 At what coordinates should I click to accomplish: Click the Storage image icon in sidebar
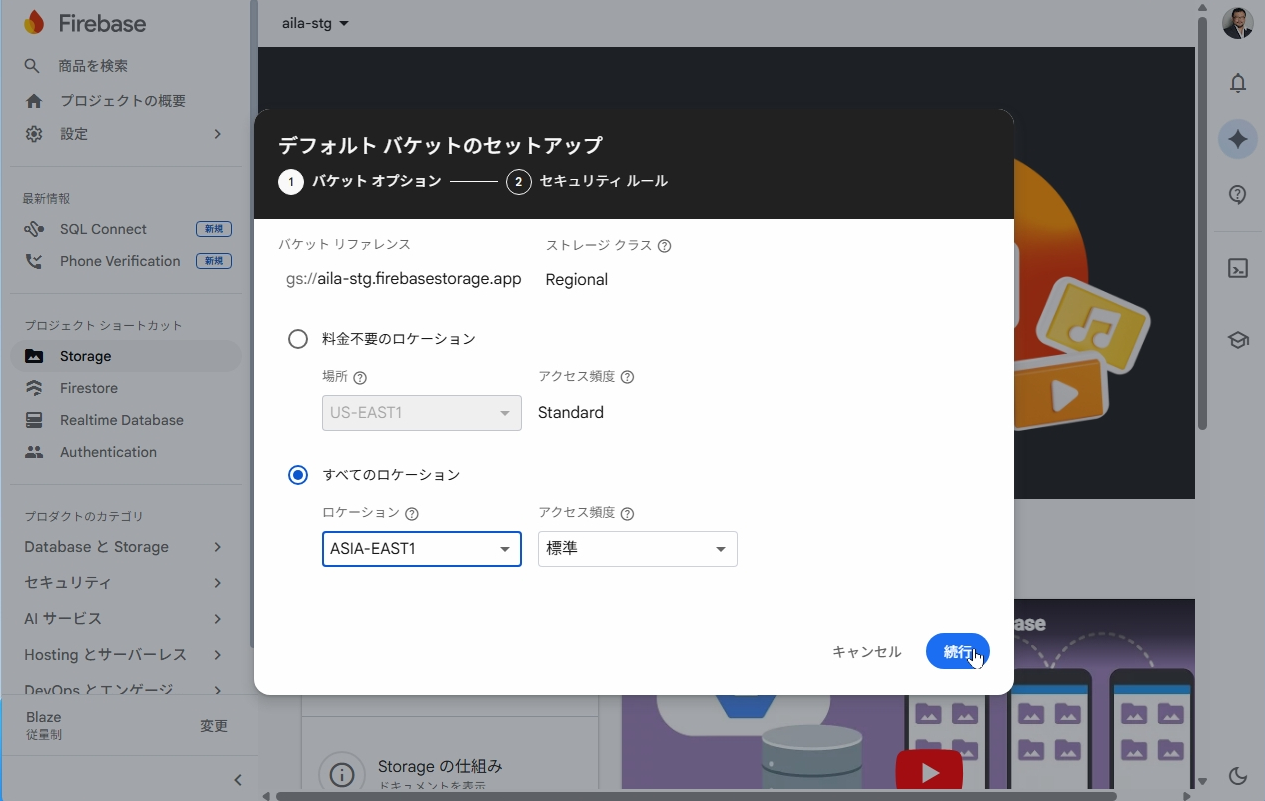tap(34, 356)
